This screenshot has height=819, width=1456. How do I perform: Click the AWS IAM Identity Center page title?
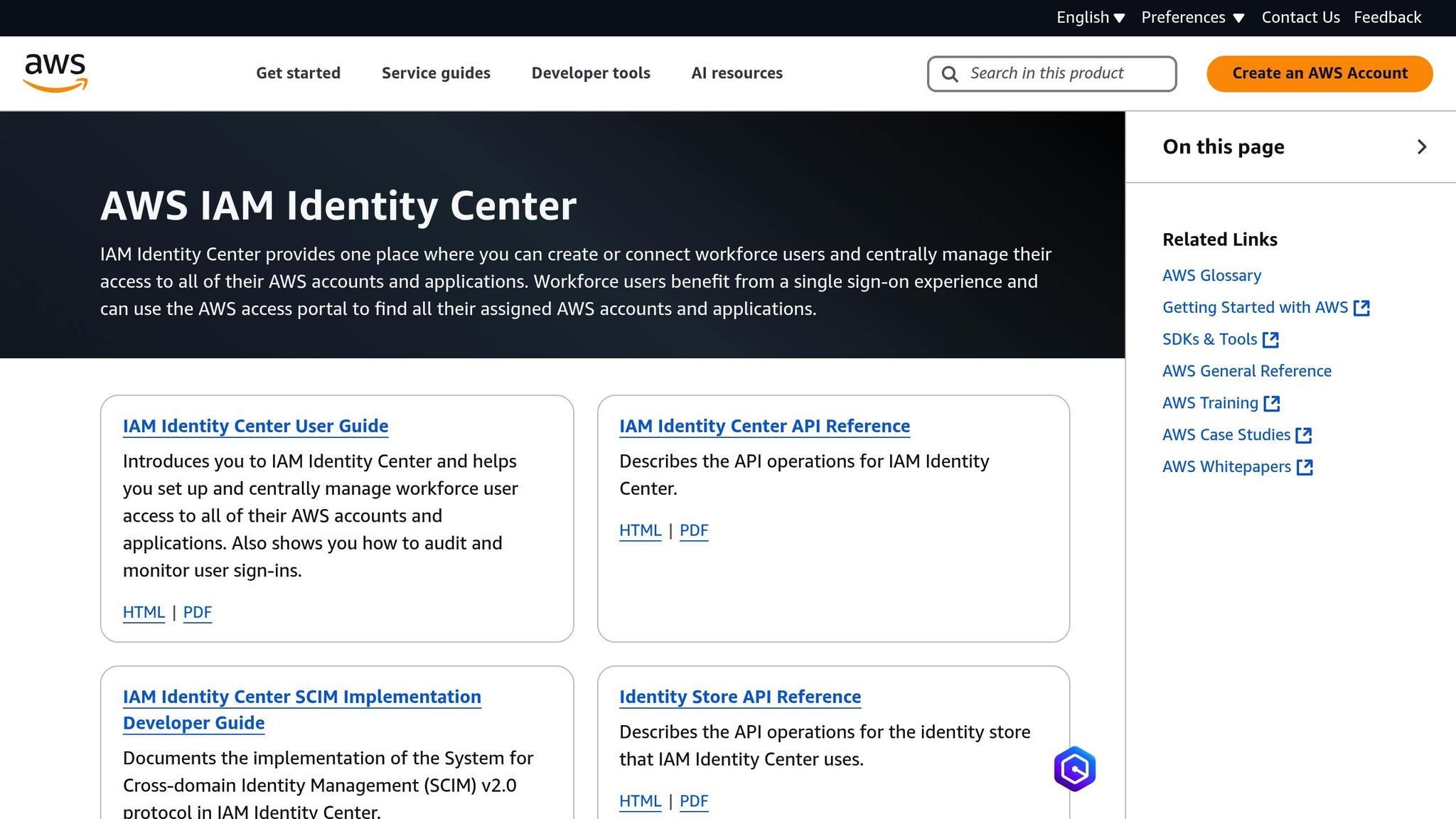pos(338,206)
